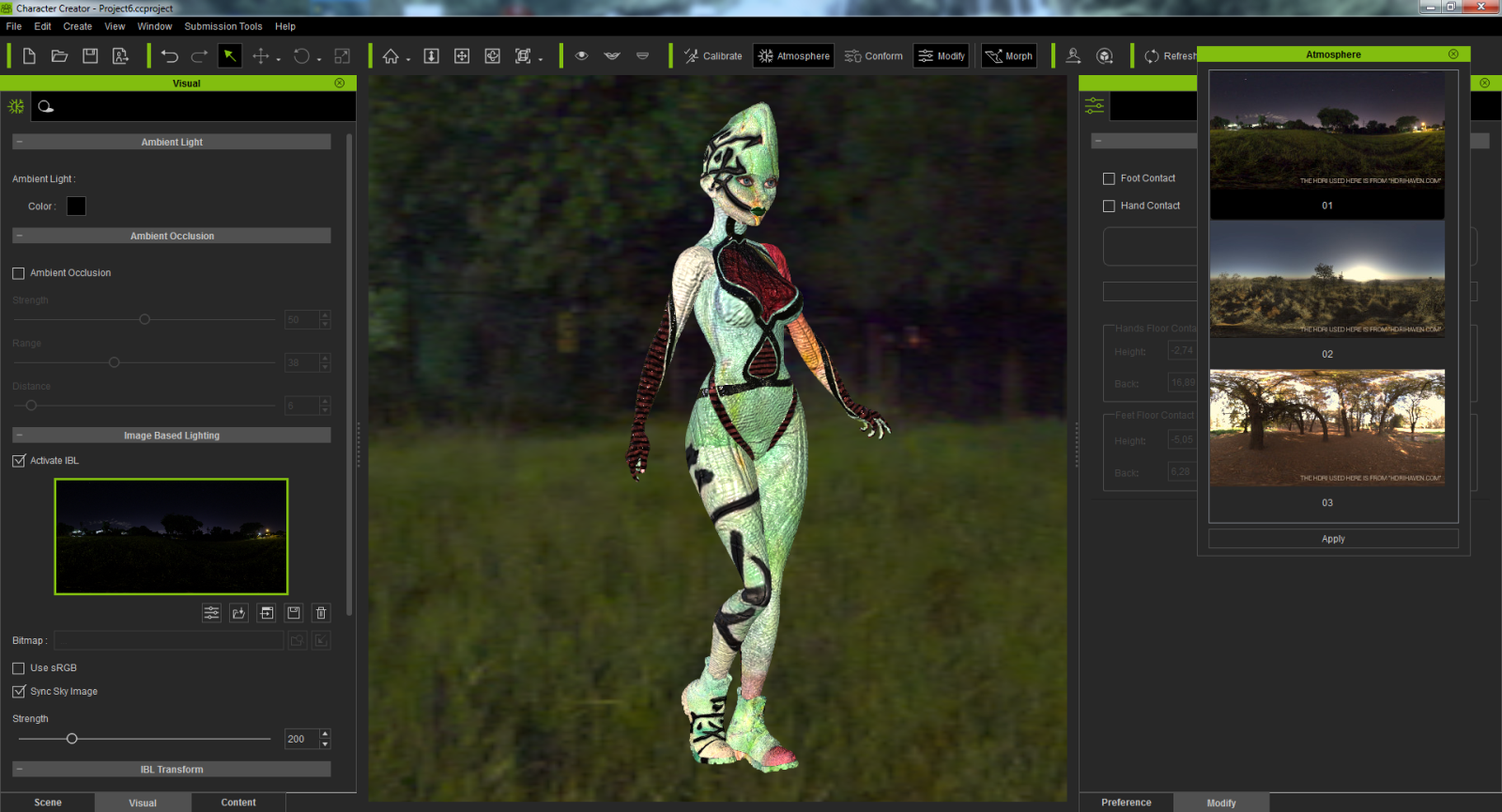Click the IBL Strength slider handle
Image resolution: width=1502 pixels, height=812 pixels.
pos(71,739)
